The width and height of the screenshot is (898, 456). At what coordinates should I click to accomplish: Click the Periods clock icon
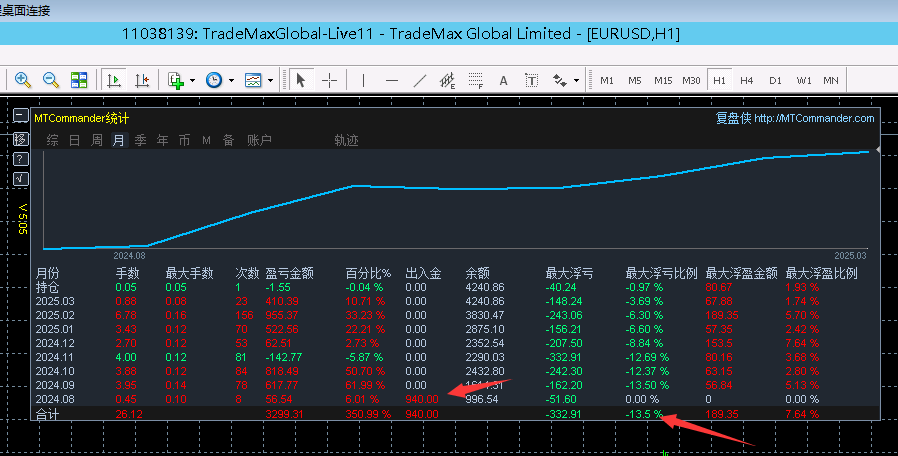[214, 80]
